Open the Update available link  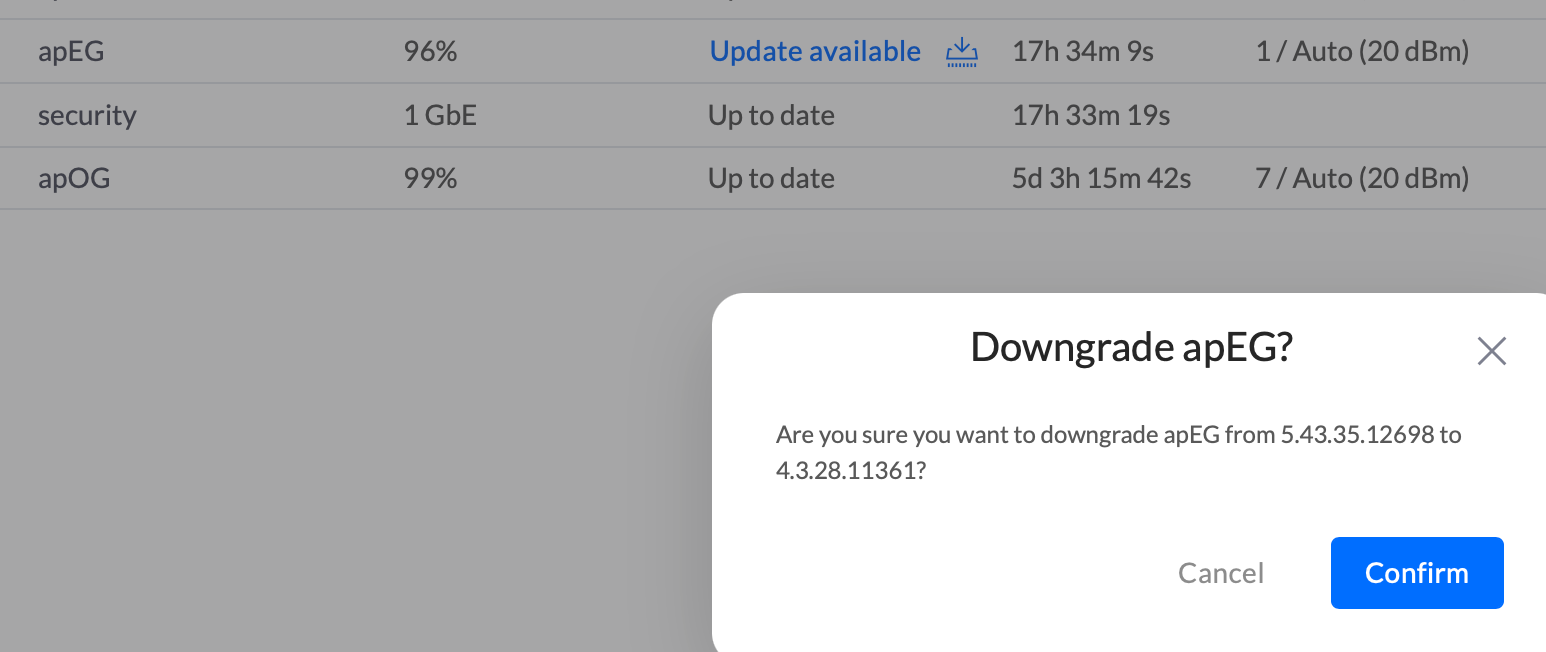click(x=815, y=51)
